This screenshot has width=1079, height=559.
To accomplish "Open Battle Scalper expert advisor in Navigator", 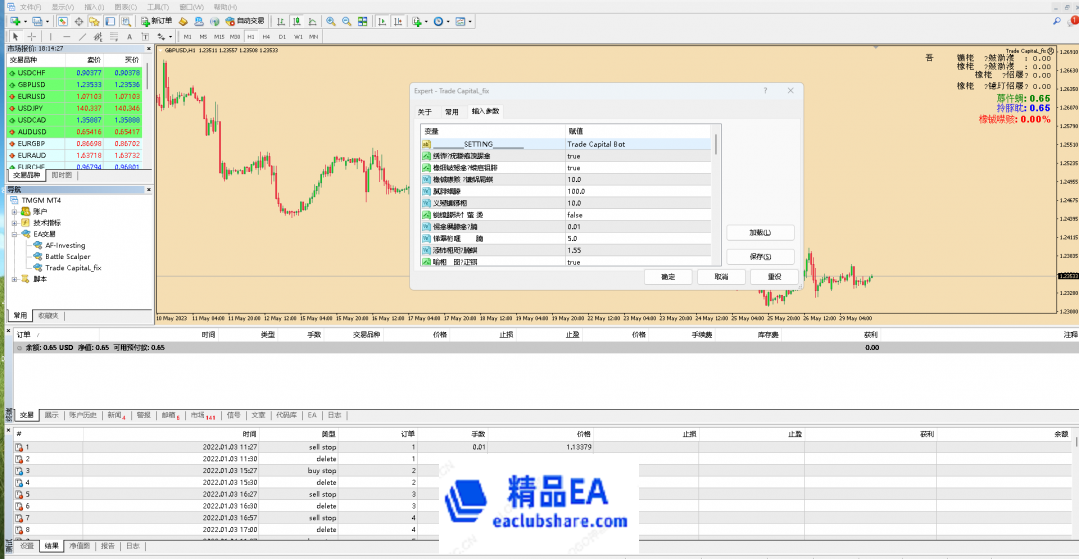I will [67, 256].
